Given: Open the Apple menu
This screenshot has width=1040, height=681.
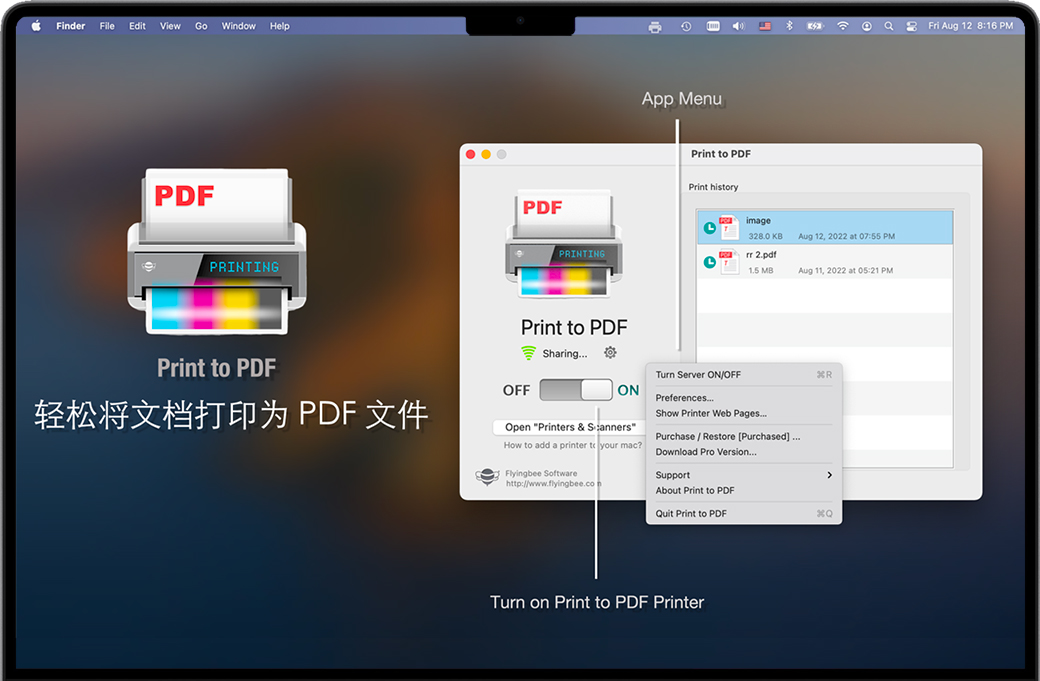Looking at the screenshot, I should (36, 26).
